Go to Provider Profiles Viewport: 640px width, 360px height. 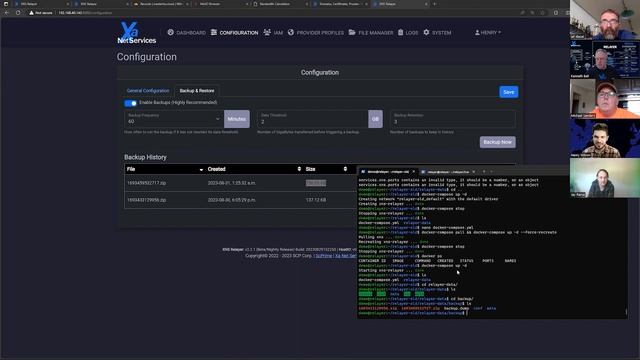pyautogui.click(x=316, y=33)
